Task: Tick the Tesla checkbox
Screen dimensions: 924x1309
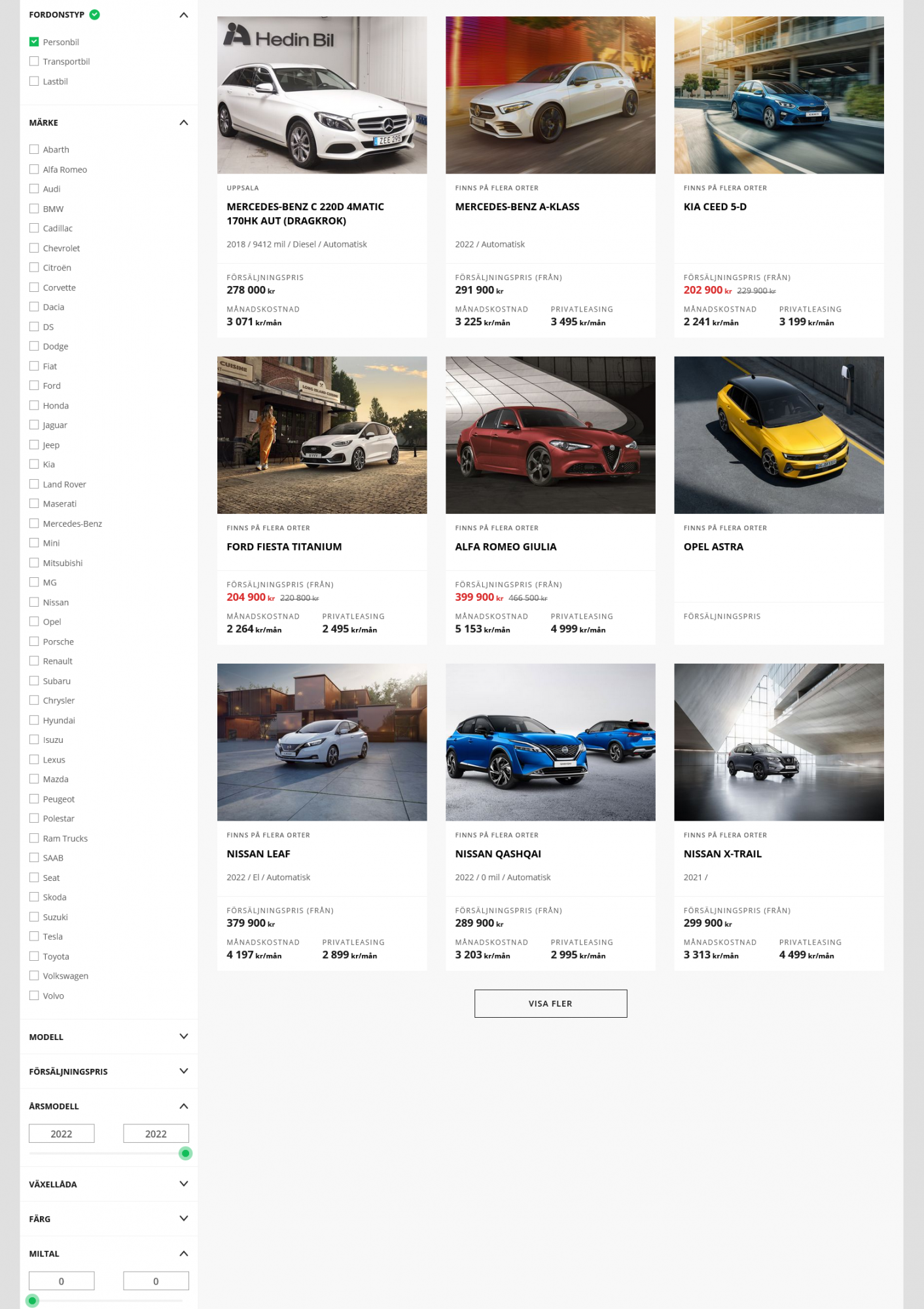Action: pyautogui.click(x=34, y=937)
